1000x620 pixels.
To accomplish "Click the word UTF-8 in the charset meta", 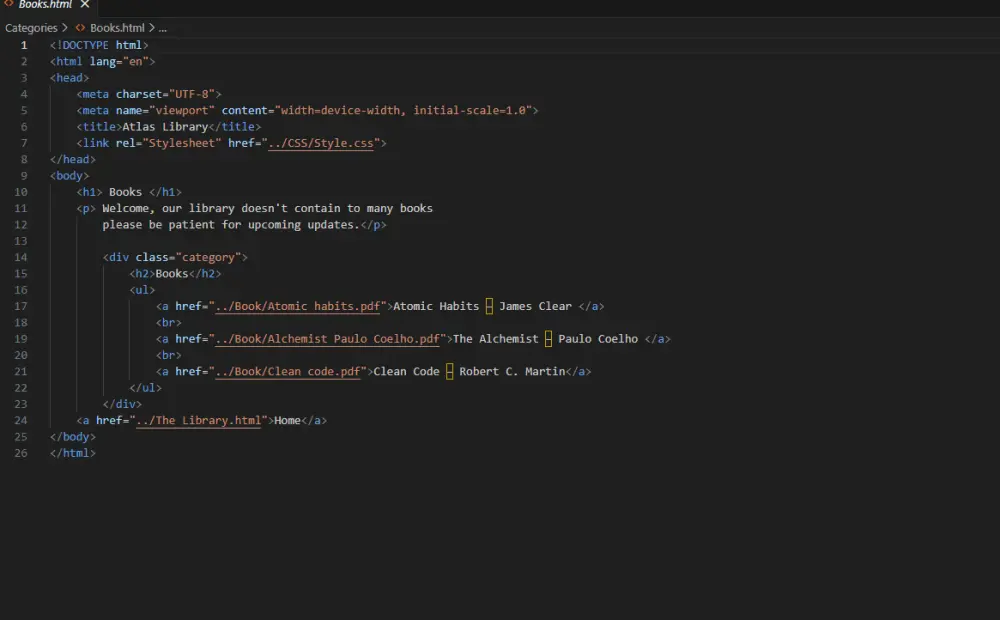I will tap(193, 93).
